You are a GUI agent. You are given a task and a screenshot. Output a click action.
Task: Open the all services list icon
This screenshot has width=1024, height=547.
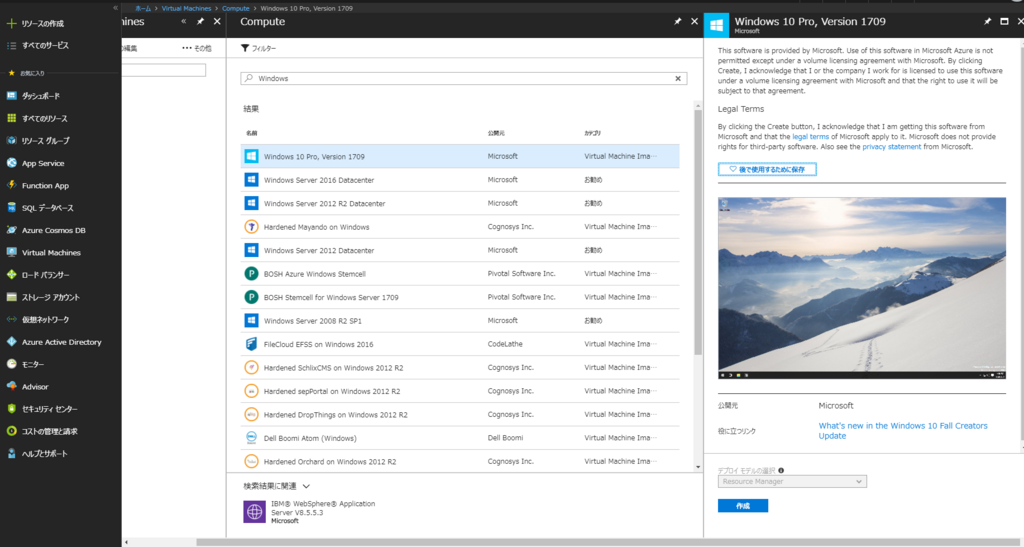coord(11,46)
